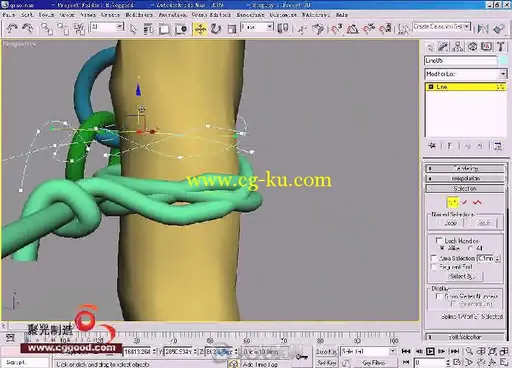Toggle the Percent Snap icon

(x=369, y=29)
